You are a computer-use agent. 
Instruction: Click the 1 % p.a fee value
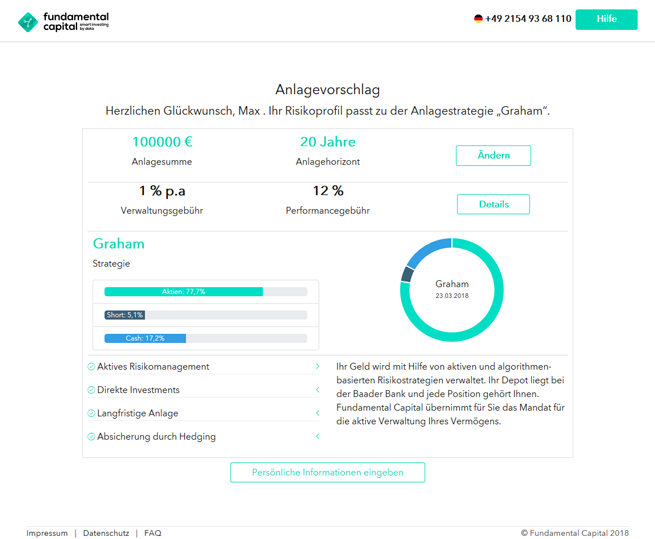click(x=162, y=191)
